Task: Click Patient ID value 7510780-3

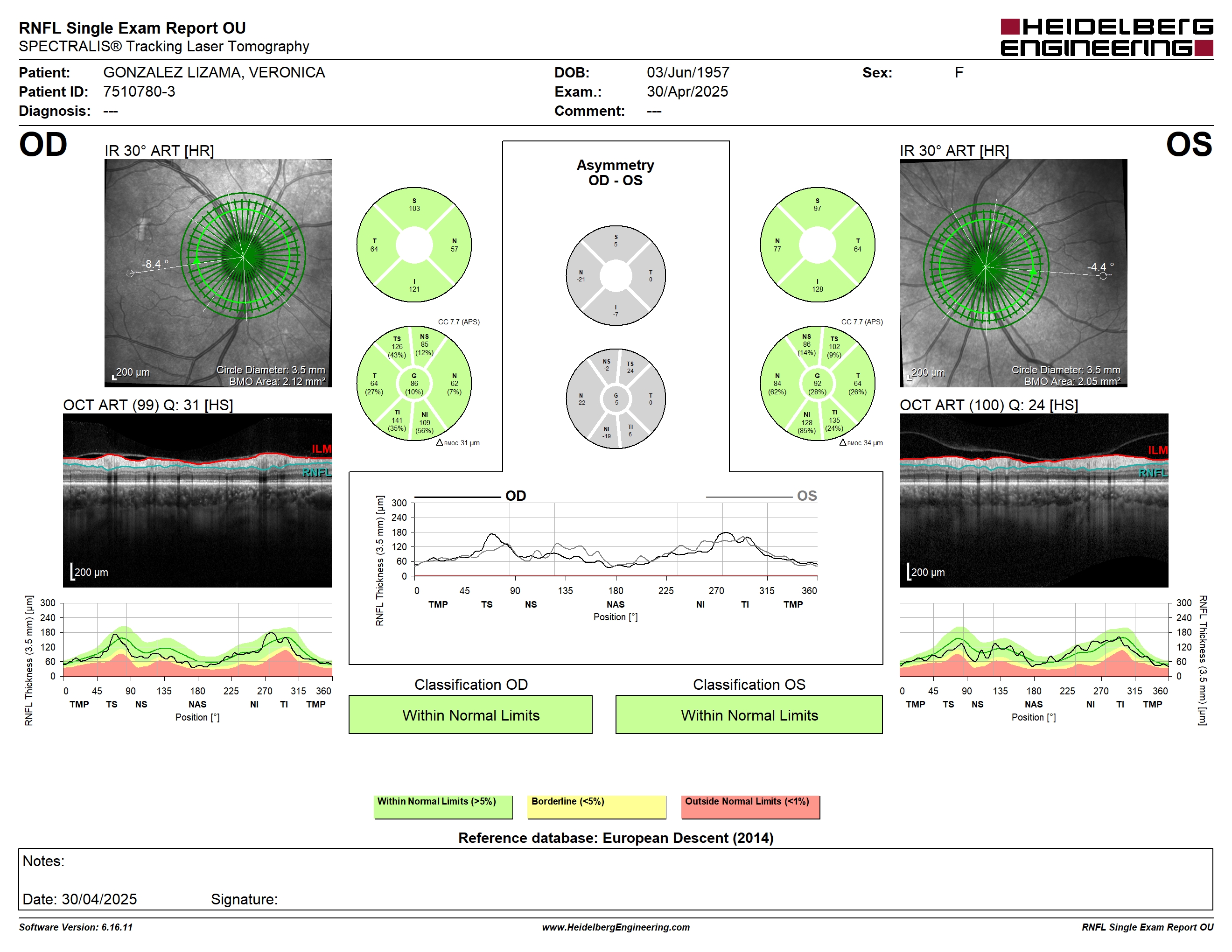Action: (x=139, y=91)
